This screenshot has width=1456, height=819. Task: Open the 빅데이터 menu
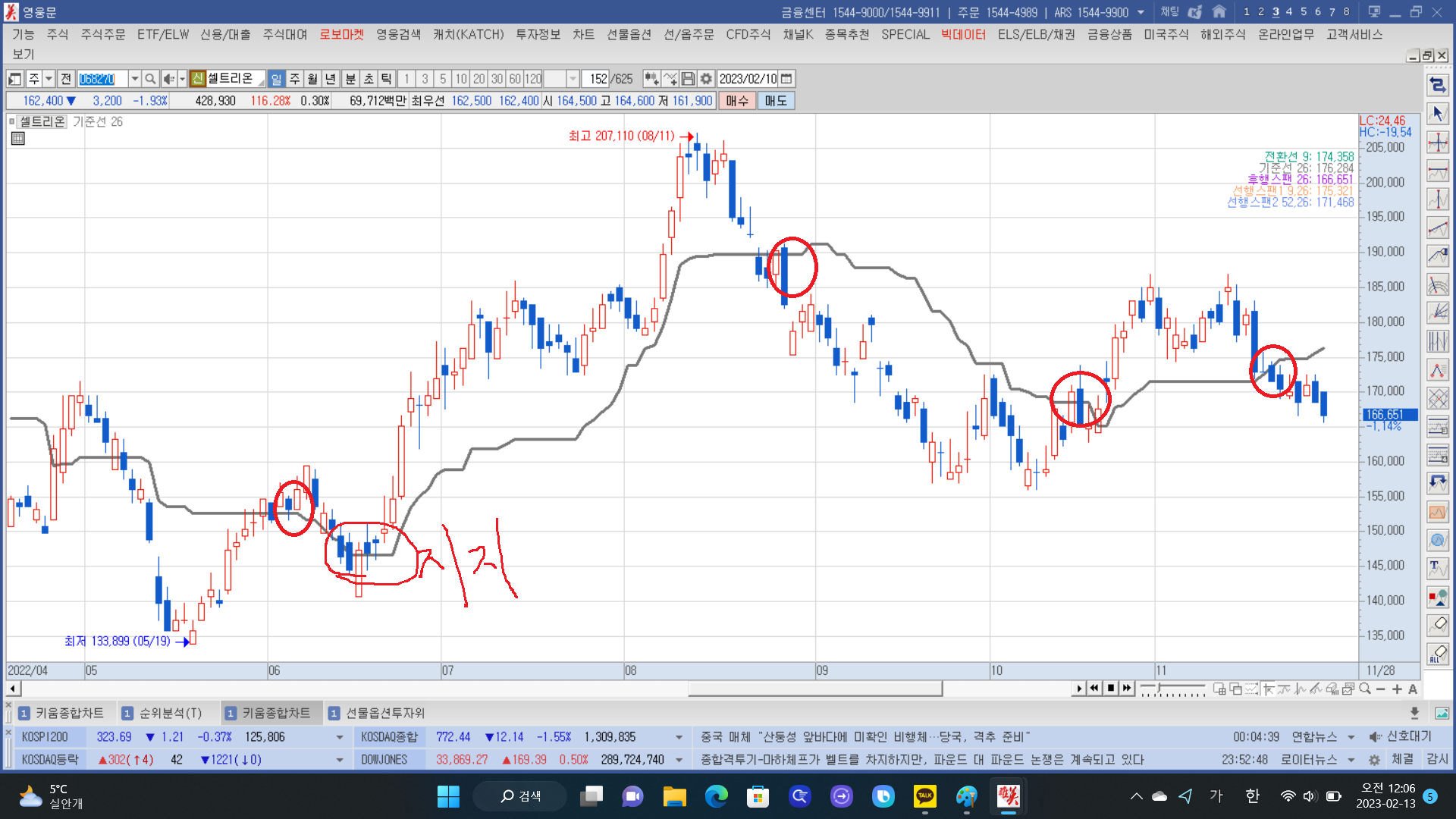tap(962, 34)
